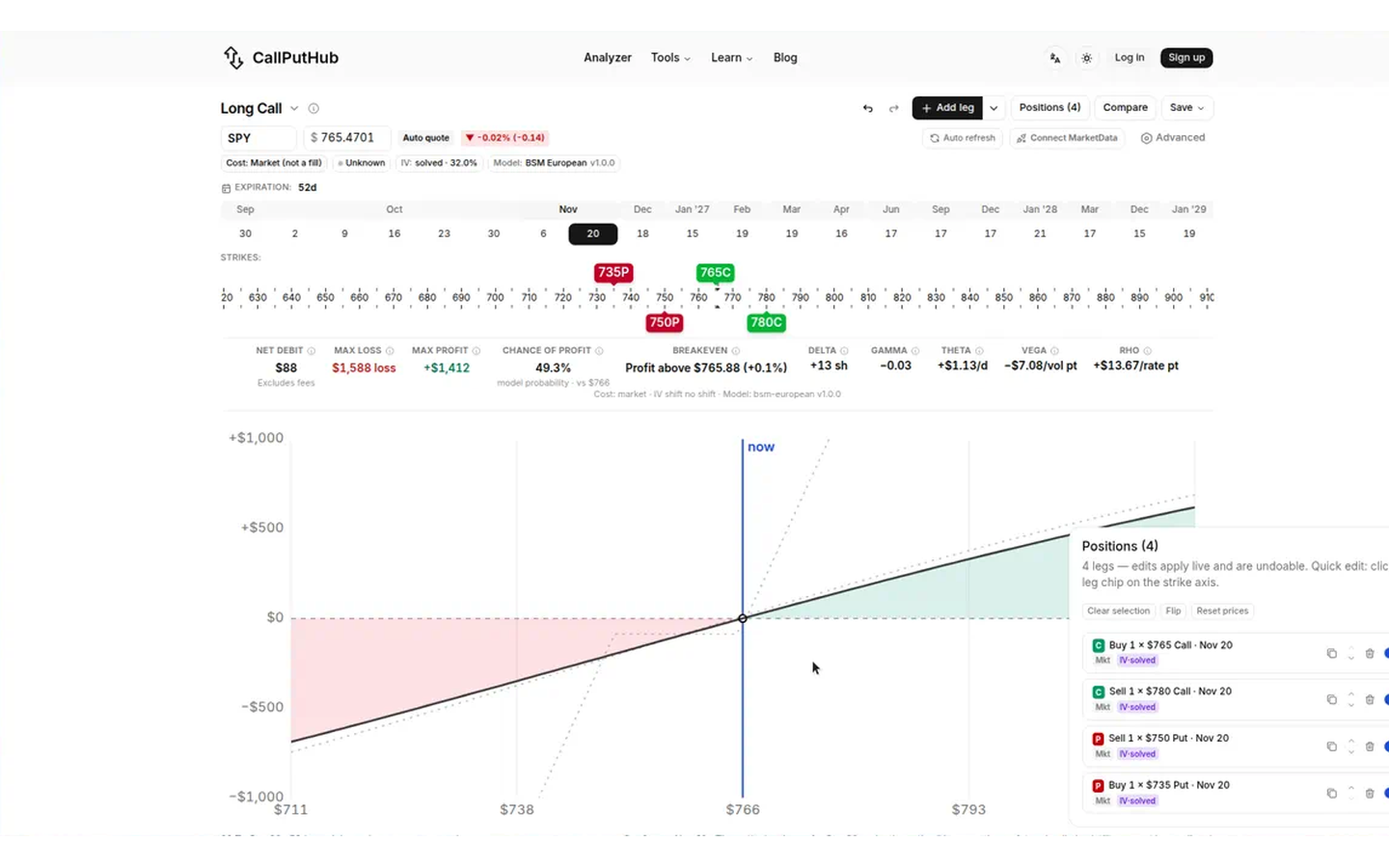The width and height of the screenshot is (1389, 868).
Task: Click the Log in link
Action: pyautogui.click(x=1130, y=58)
